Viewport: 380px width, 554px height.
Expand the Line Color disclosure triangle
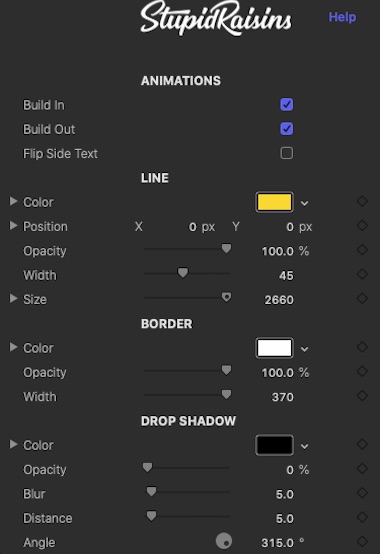coord(13,201)
